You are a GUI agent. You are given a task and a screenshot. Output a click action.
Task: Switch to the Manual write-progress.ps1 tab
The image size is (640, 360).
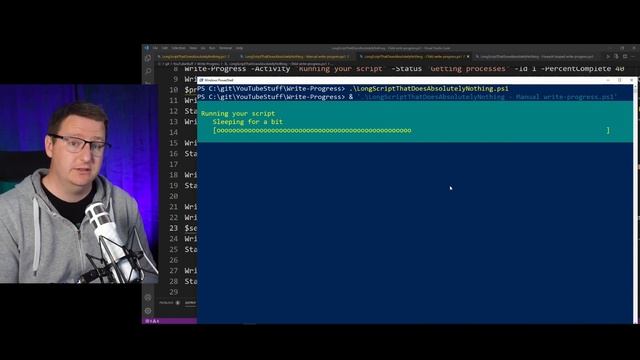[296, 57]
